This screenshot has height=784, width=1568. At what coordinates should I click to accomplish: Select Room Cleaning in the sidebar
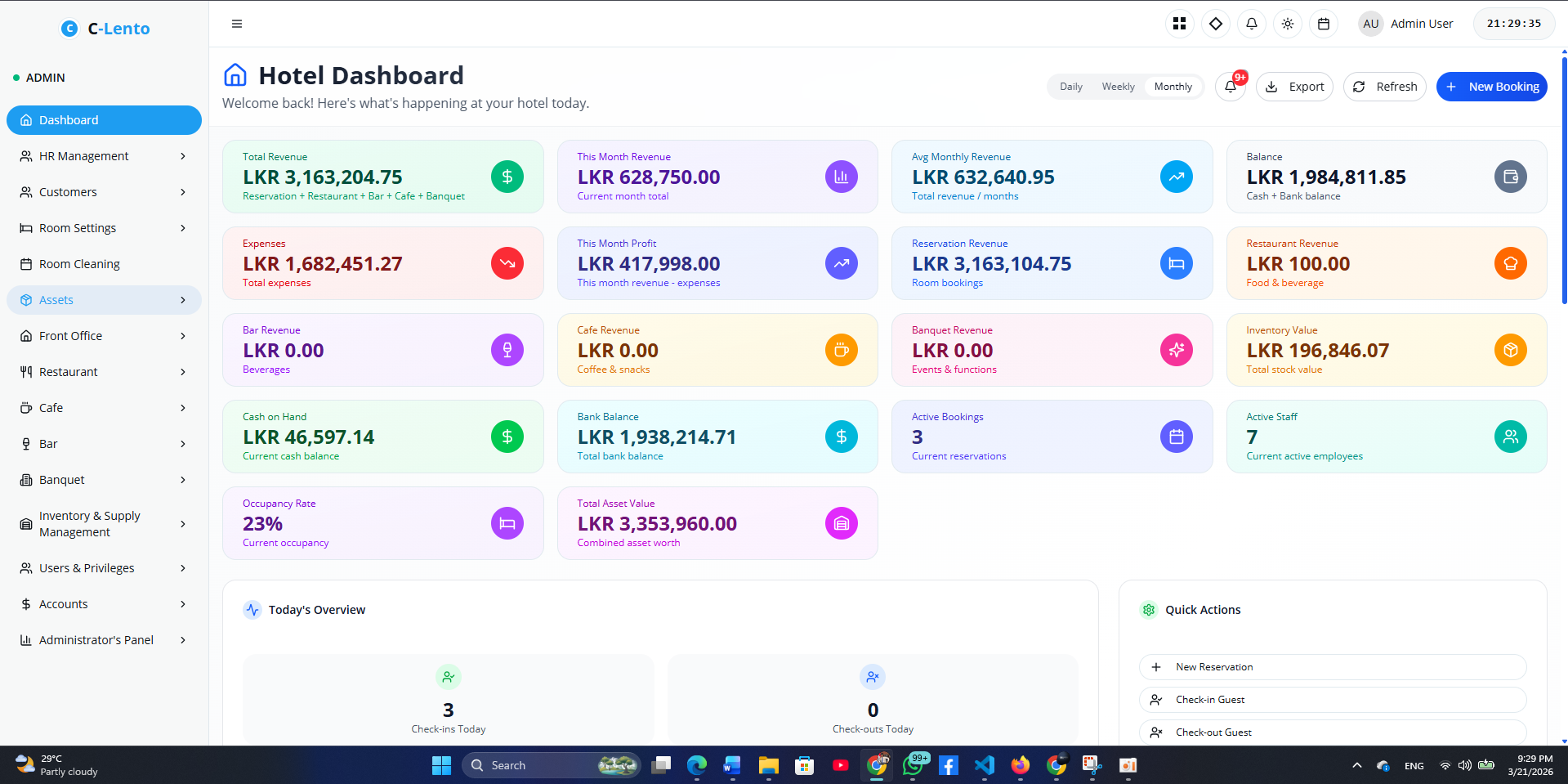click(104, 263)
